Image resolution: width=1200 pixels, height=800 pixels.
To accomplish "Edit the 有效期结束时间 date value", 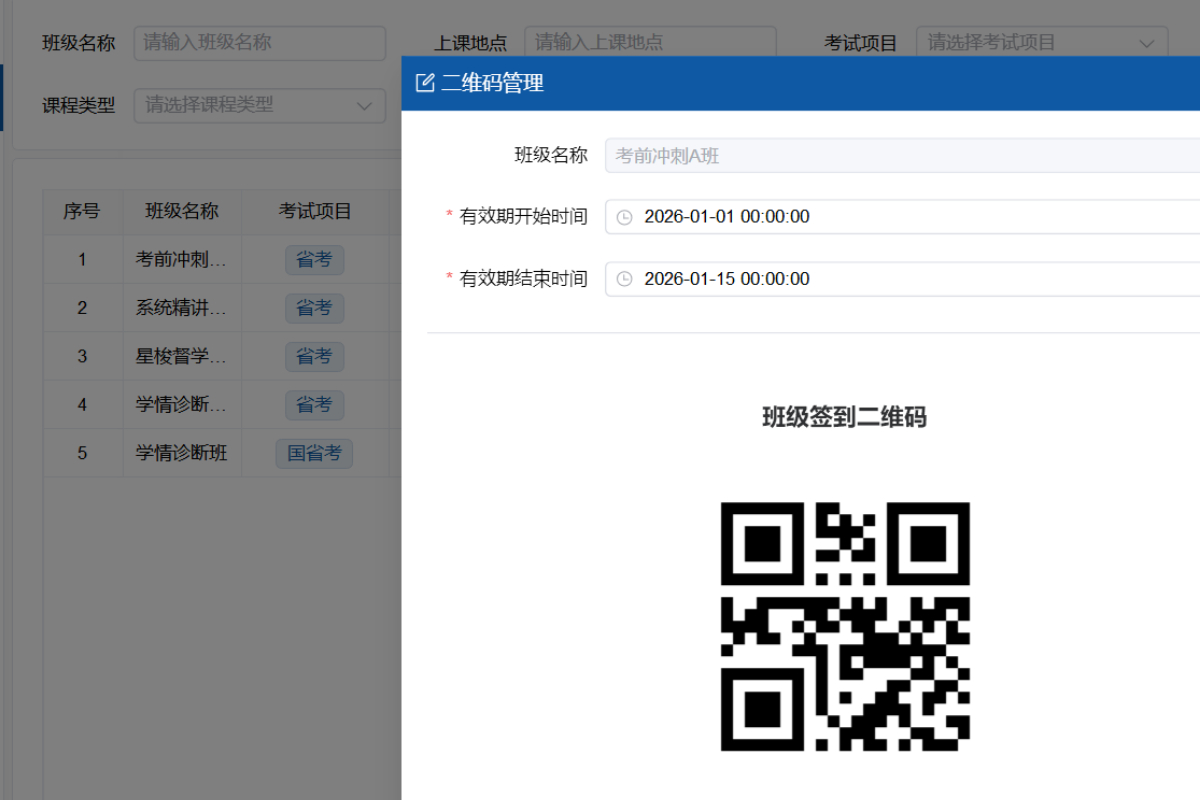I will click(x=726, y=279).
